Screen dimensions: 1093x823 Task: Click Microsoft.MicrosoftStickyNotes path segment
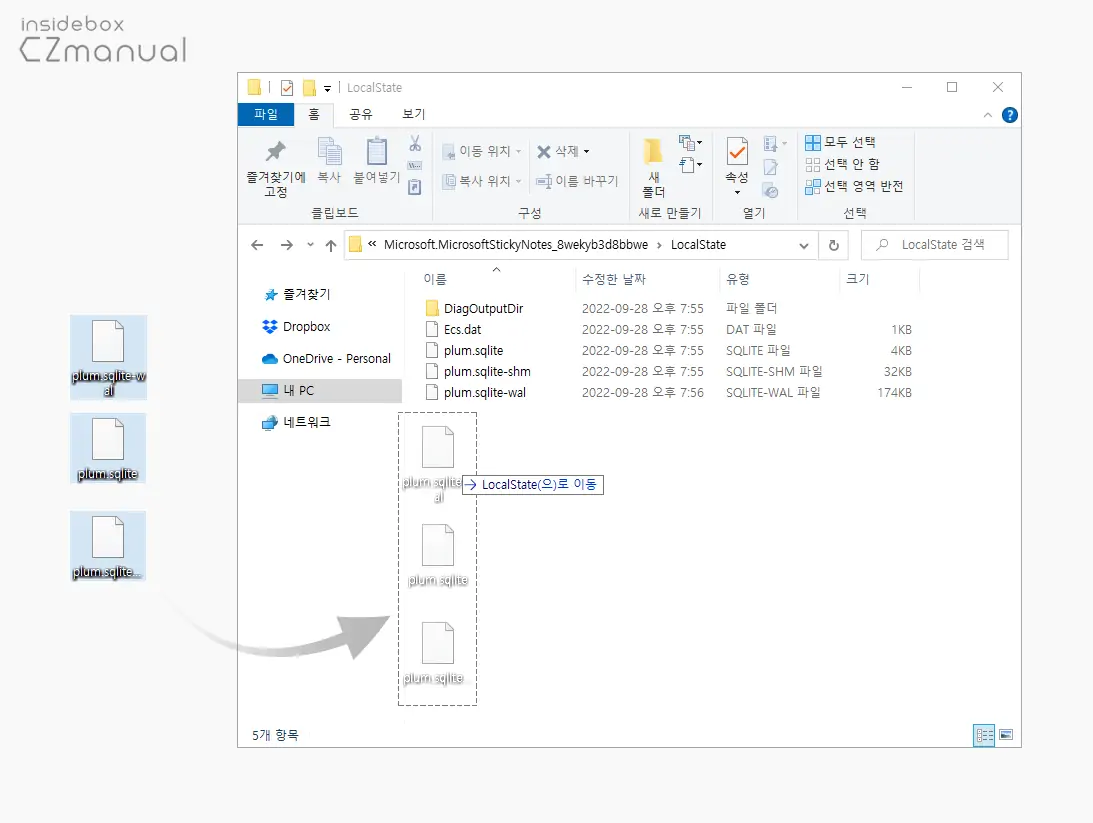pos(516,245)
